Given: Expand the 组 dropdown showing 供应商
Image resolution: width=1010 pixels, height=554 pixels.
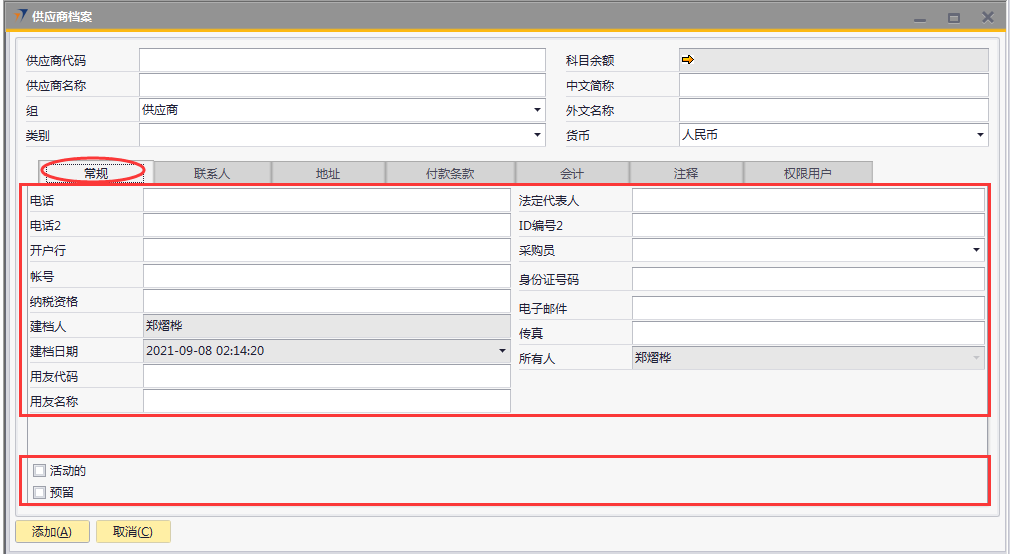Looking at the screenshot, I should [x=537, y=110].
